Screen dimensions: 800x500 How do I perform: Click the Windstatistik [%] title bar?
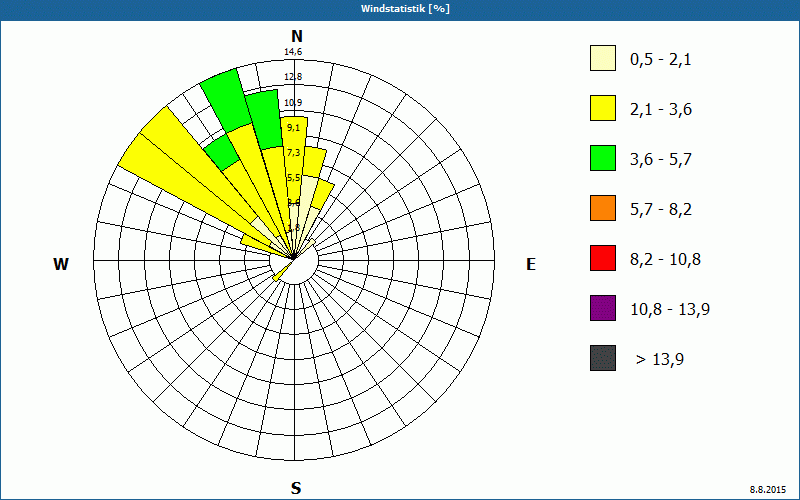[x=400, y=9]
